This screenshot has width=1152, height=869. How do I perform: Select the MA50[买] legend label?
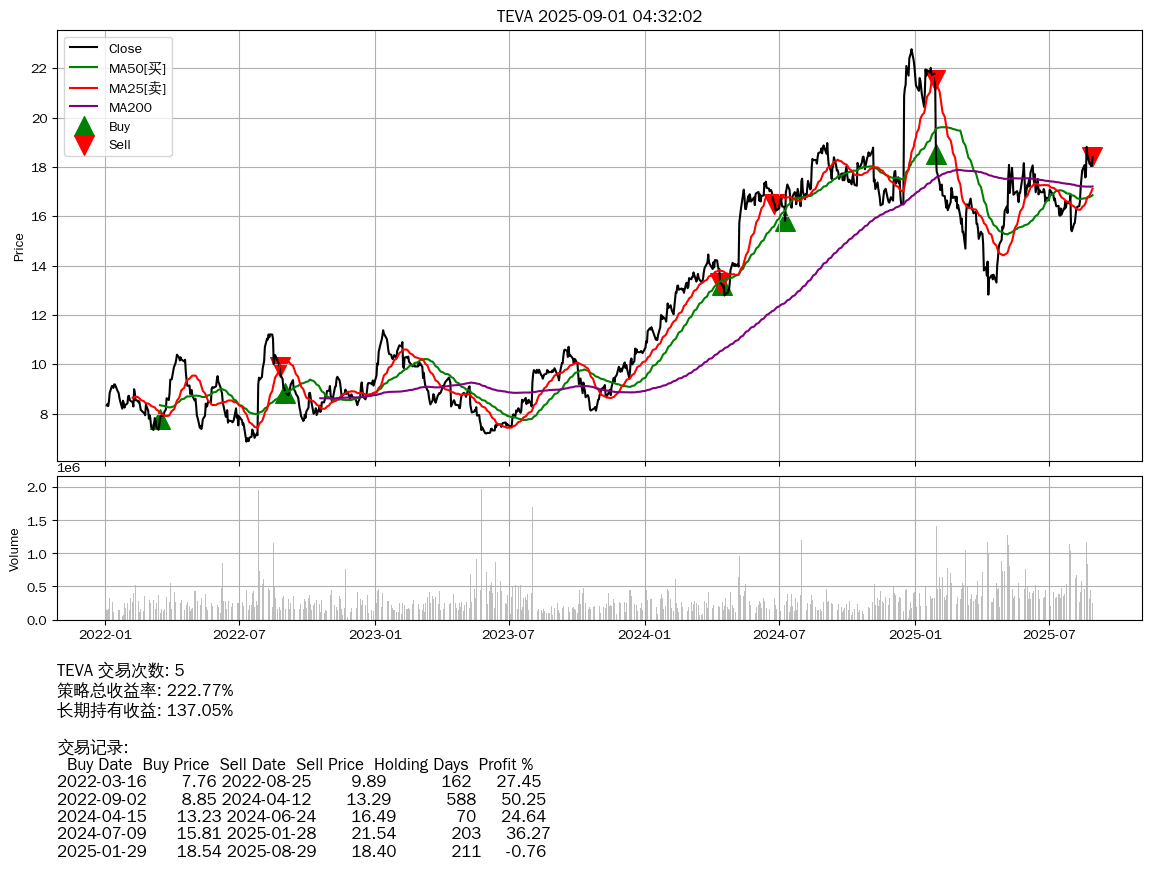(x=137, y=68)
